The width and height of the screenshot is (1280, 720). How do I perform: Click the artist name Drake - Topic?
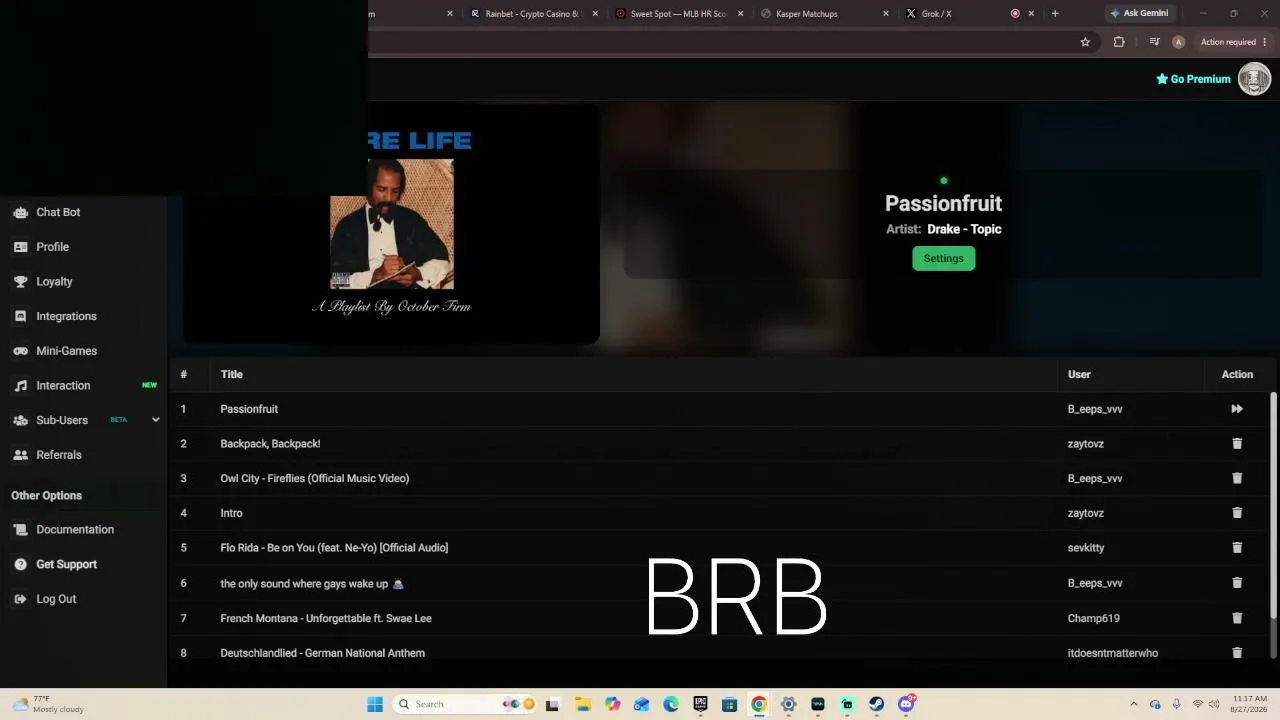coord(964,229)
